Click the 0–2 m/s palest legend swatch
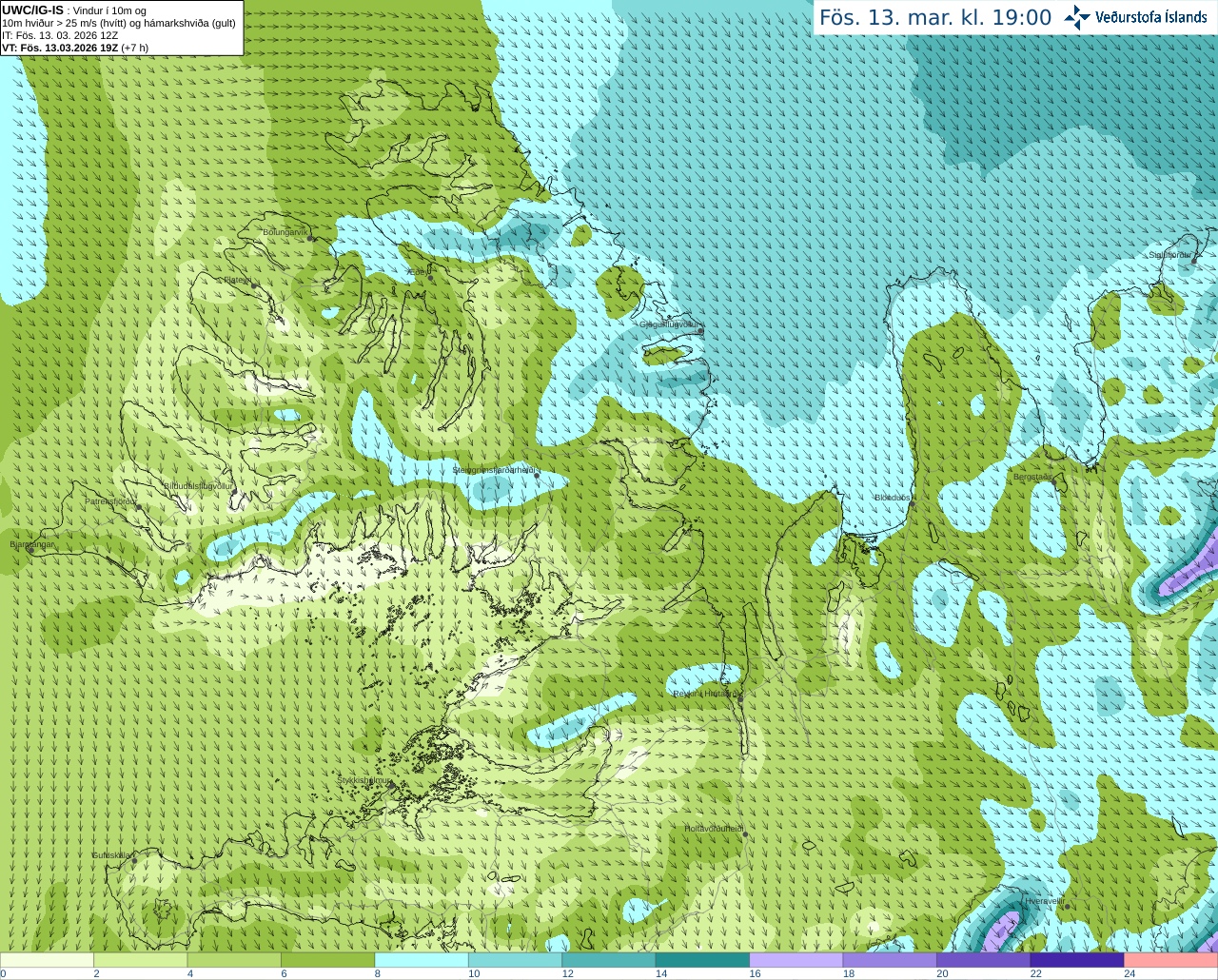The width and height of the screenshot is (1218, 980). pyautogui.click(x=47, y=960)
